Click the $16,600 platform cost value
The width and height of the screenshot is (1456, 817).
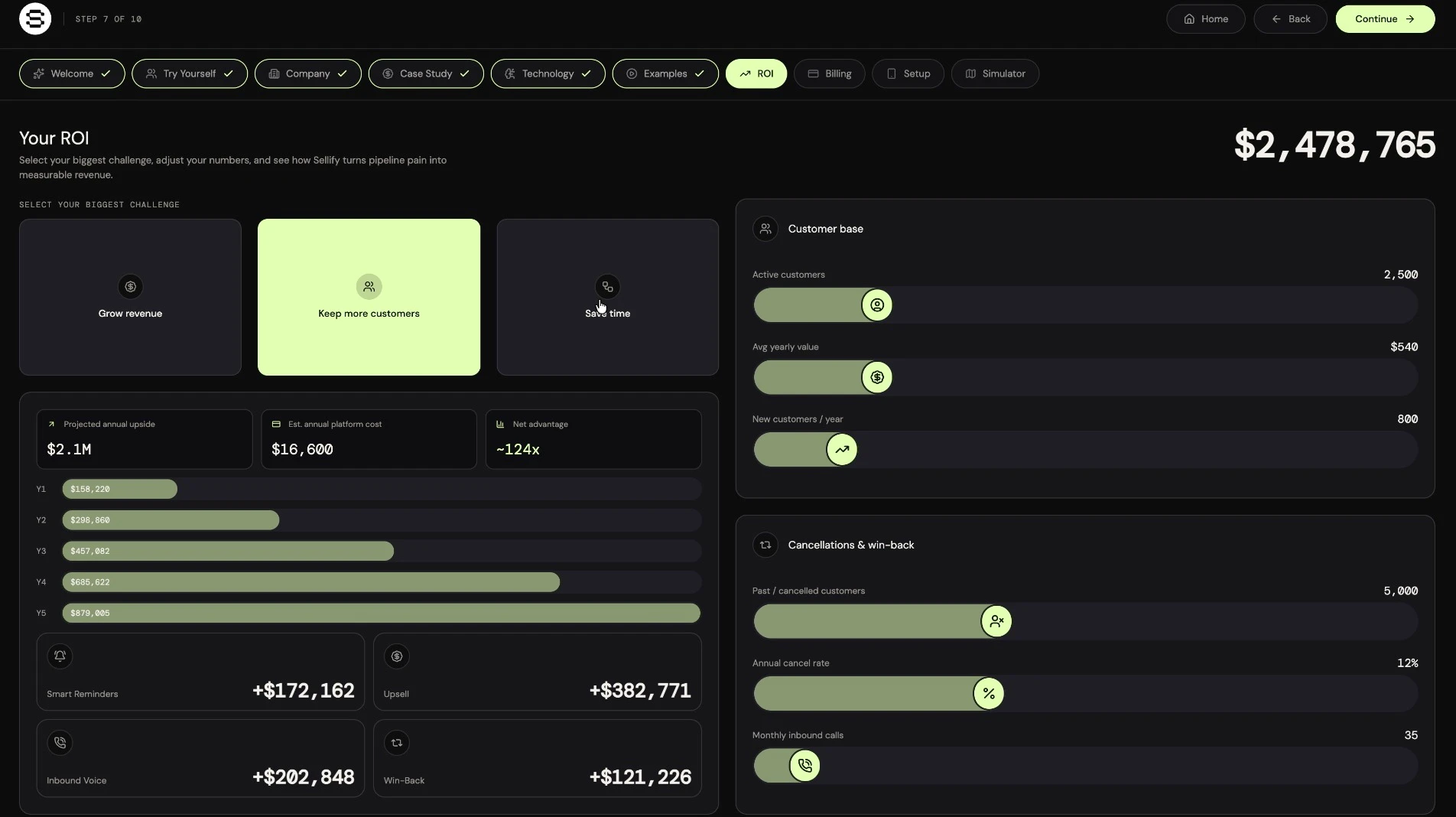click(x=302, y=449)
